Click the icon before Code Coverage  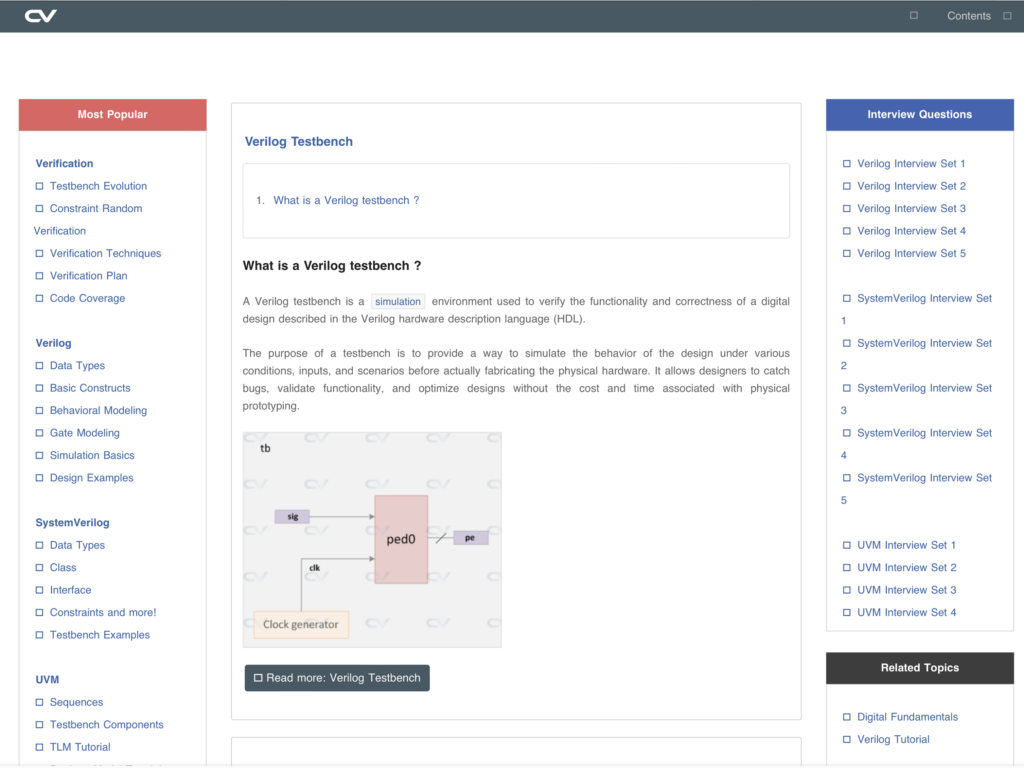[x=40, y=298]
